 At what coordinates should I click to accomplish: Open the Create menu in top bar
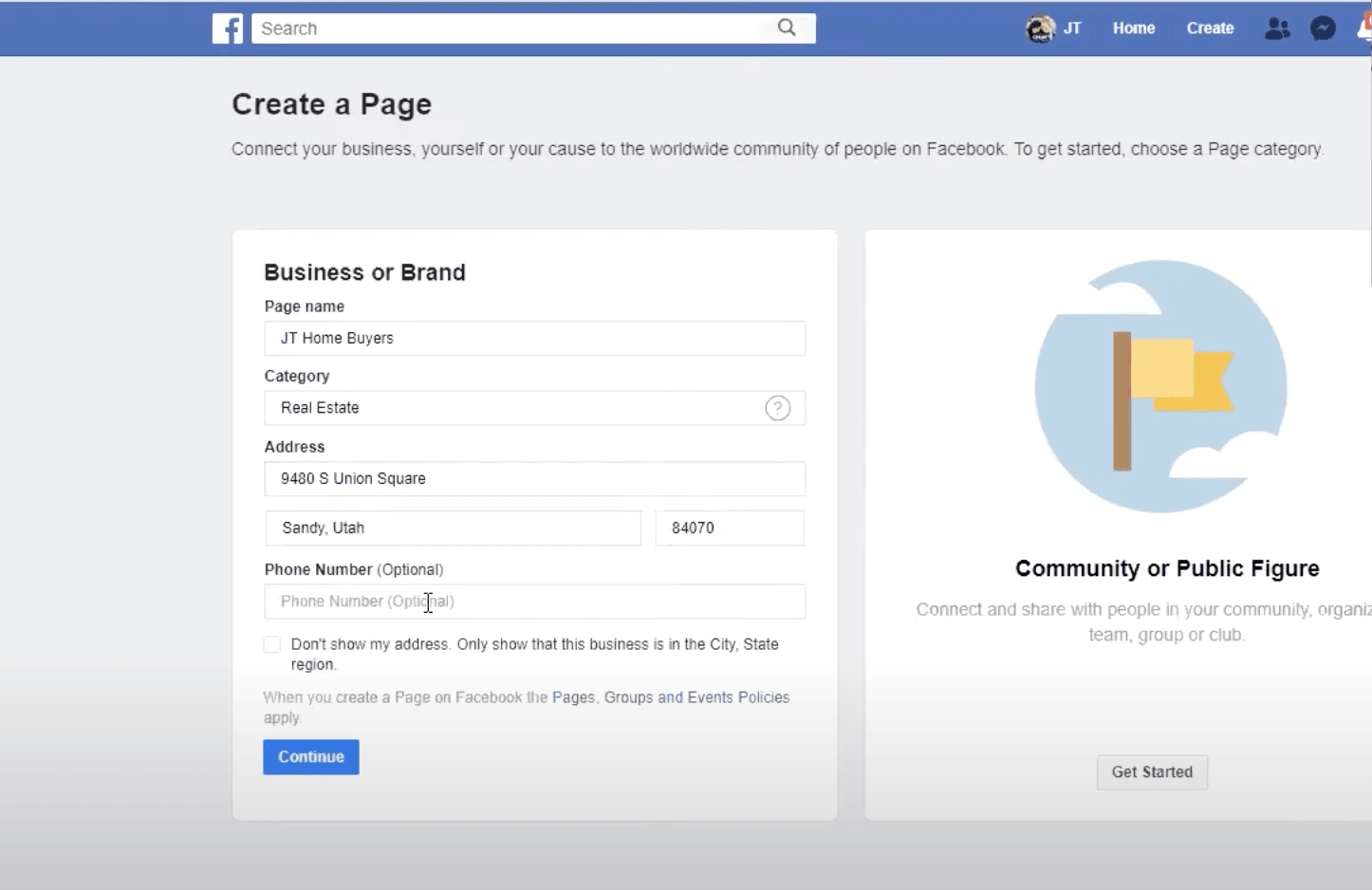(1210, 28)
